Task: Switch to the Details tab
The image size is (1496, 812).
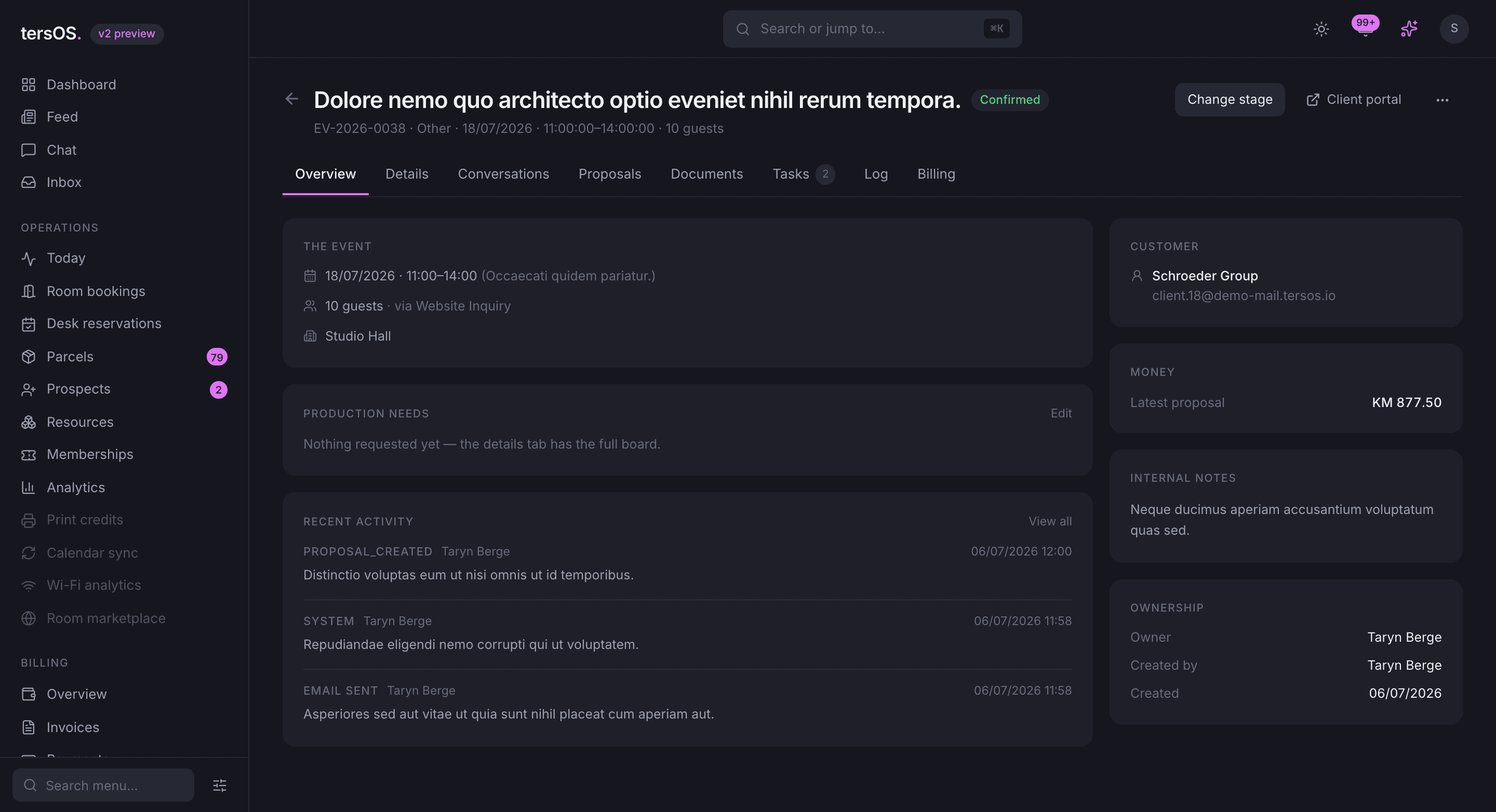Action: click(x=407, y=174)
